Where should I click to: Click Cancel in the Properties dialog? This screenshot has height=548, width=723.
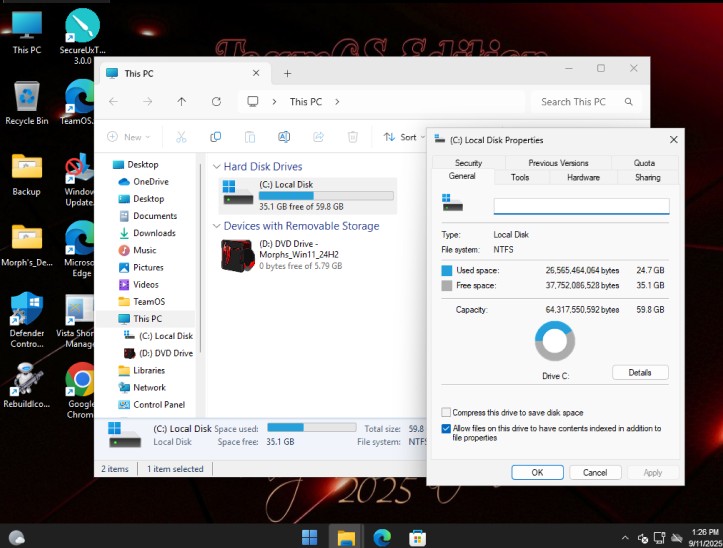coord(595,472)
